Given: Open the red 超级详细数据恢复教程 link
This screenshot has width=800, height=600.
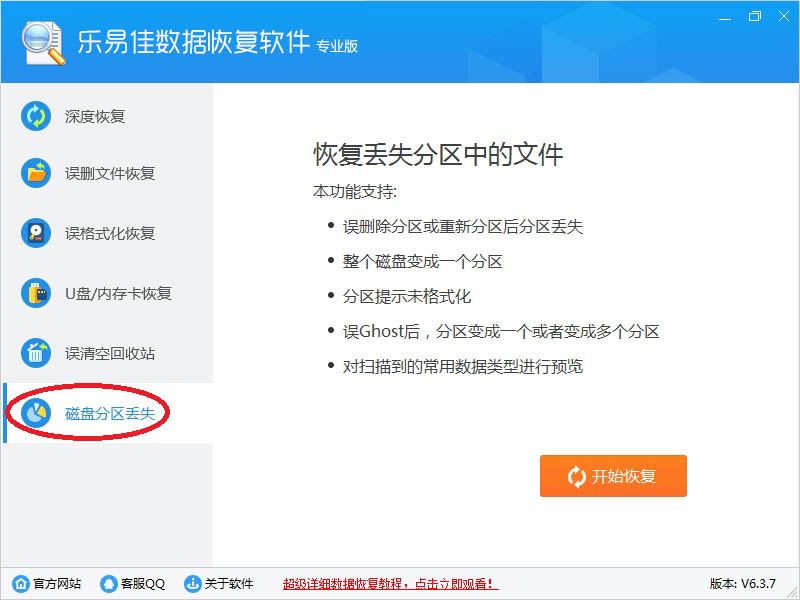Looking at the screenshot, I should (x=390, y=583).
